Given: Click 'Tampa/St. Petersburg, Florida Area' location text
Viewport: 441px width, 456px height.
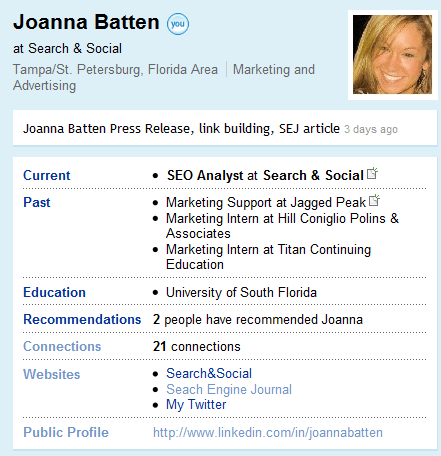Looking at the screenshot, I should 115,70.
